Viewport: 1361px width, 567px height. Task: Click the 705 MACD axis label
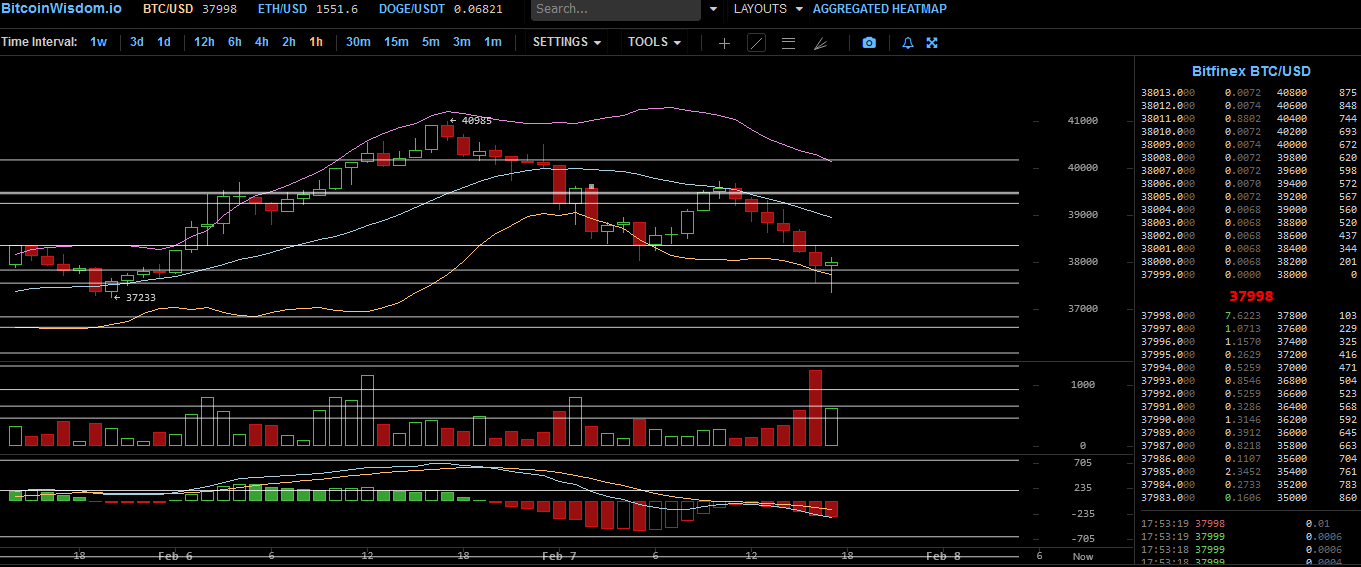pyautogui.click(x=1083, y=463)
